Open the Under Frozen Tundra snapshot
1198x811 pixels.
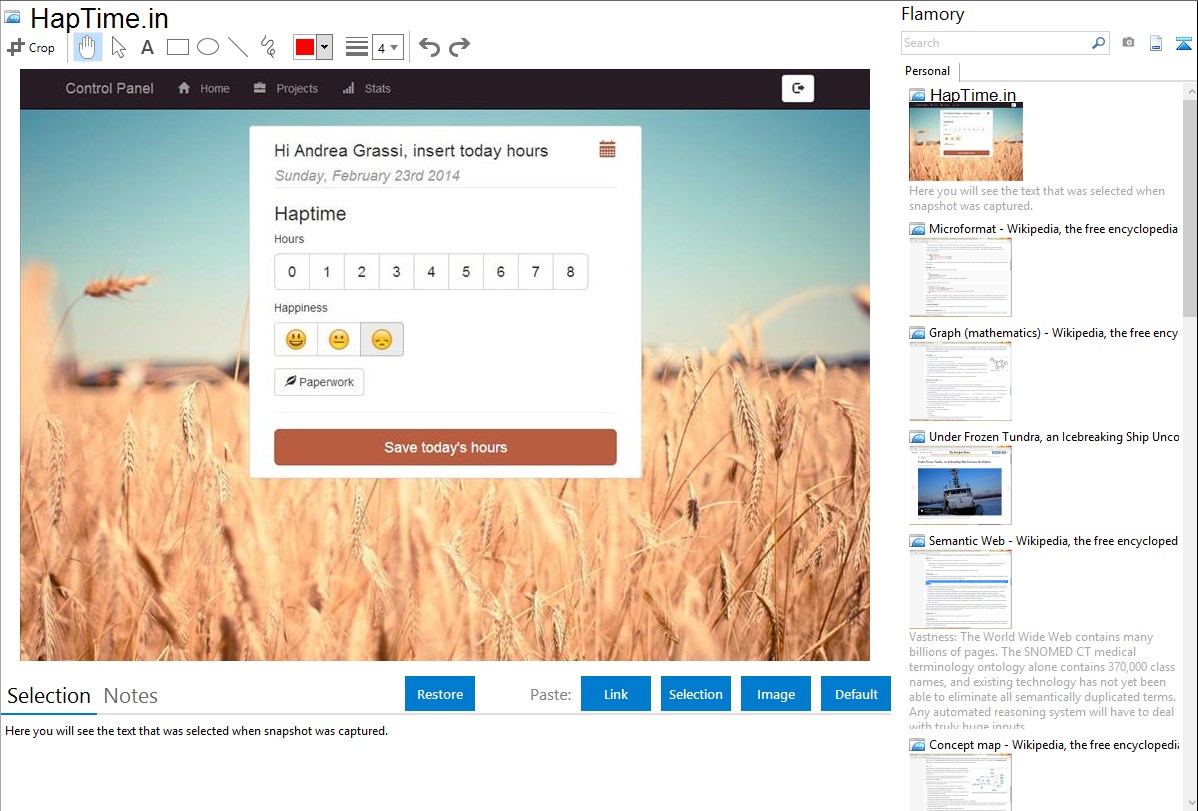point(960,485)
